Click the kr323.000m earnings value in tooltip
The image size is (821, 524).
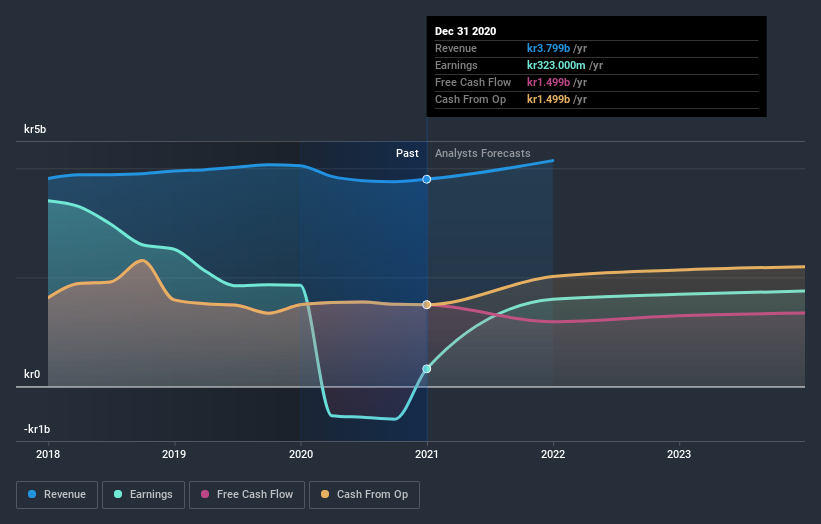pos(556,65)
